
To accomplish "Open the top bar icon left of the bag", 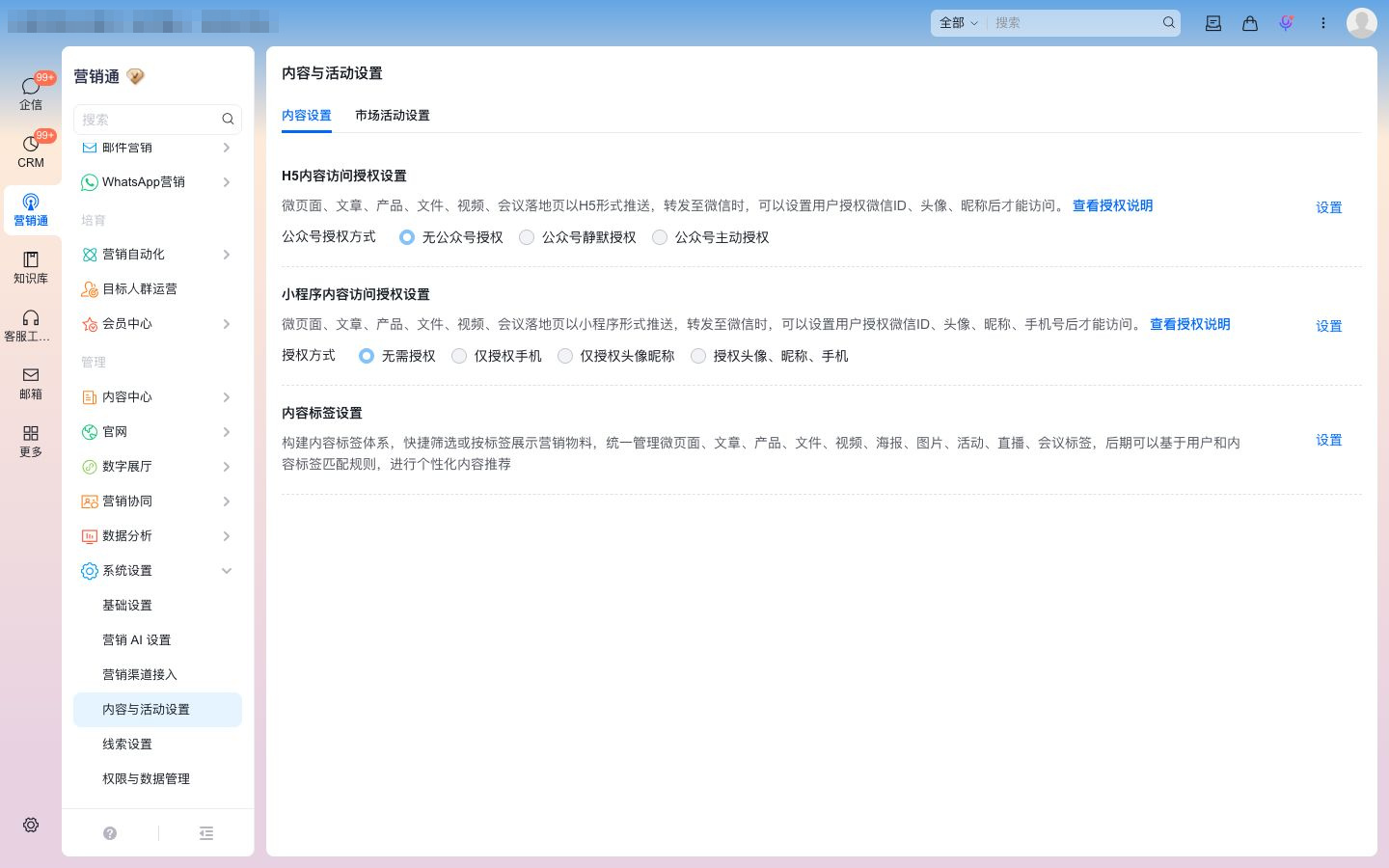I will click(1213, 23).
